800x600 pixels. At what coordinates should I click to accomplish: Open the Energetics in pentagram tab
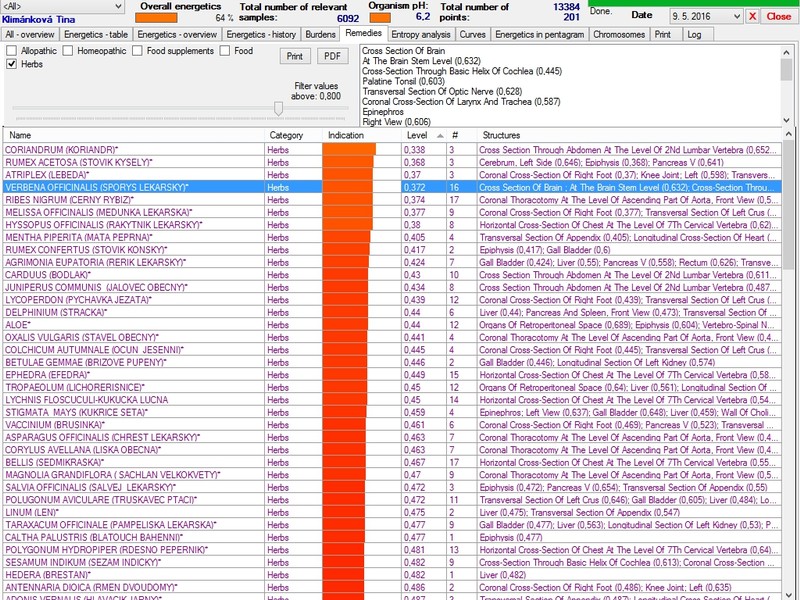(x=539, y=34)
